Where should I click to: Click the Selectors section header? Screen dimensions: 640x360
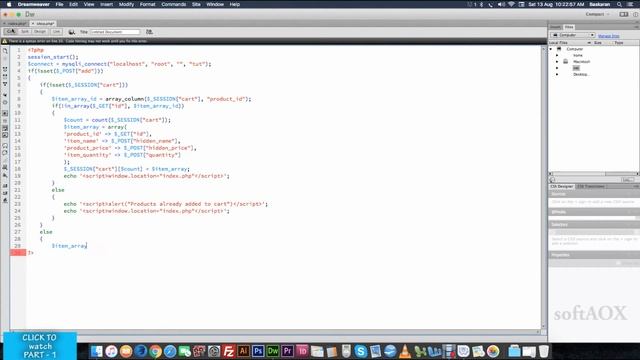coord(594,225)
